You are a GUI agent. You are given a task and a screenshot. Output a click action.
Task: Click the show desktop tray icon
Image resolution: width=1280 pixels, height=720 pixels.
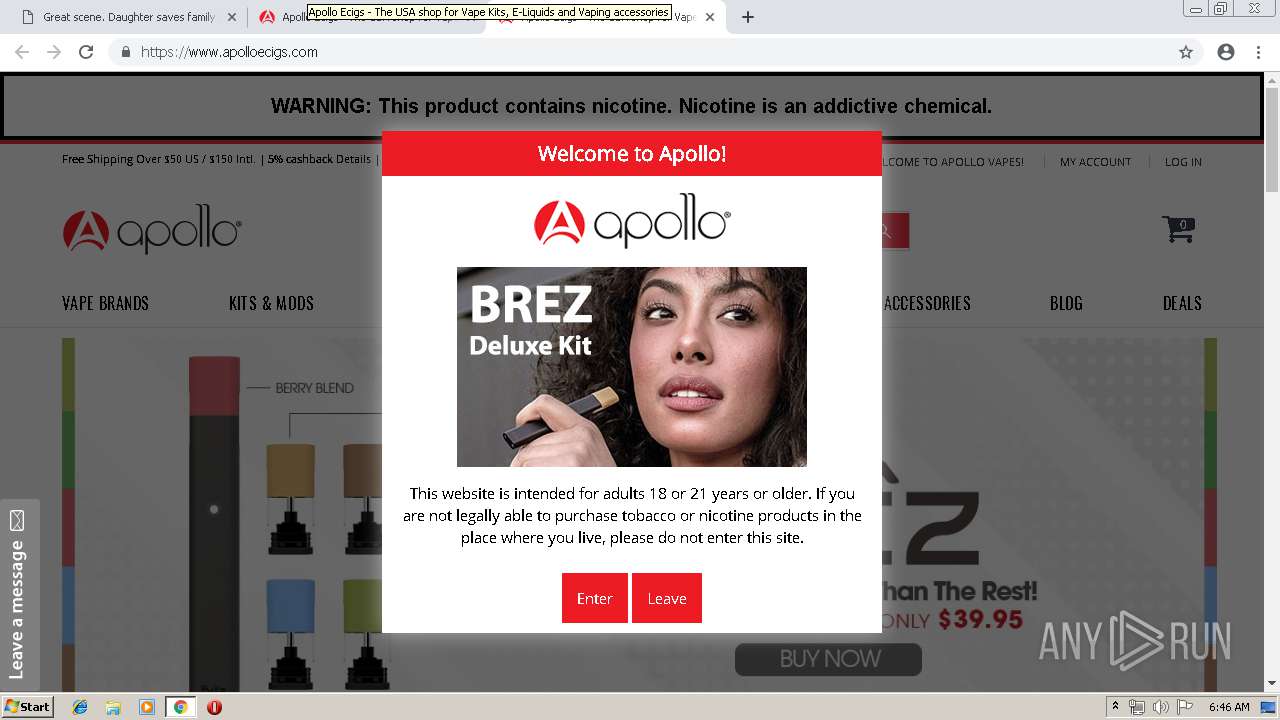coord(1269,707)
